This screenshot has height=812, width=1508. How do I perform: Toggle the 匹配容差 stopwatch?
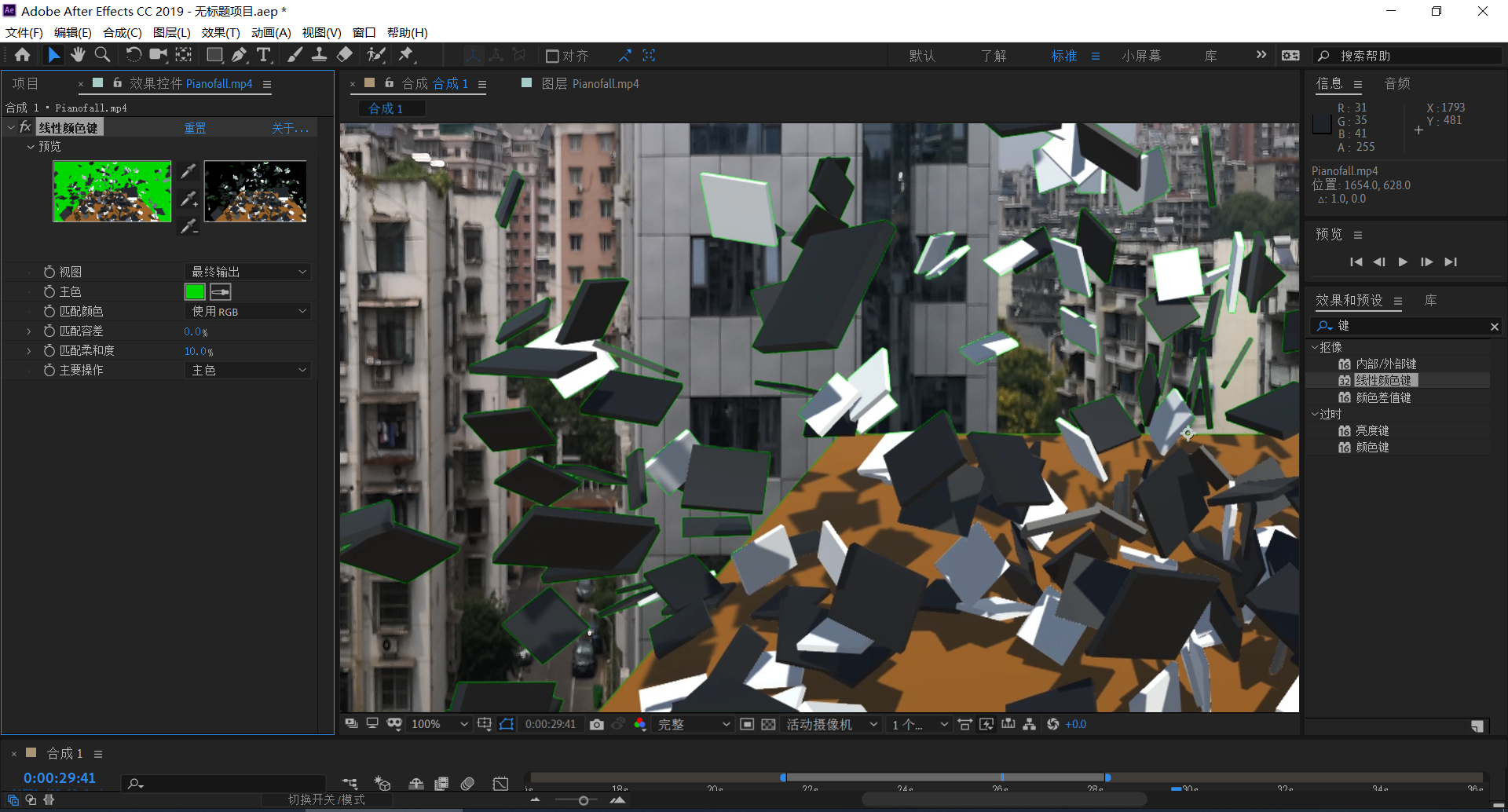pyautogui.click(x=49, y=331)
